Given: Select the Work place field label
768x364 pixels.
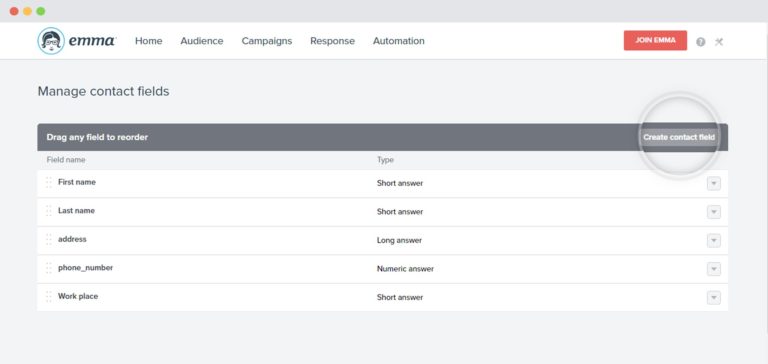Looking at the screenshot, I should (78, 296).
